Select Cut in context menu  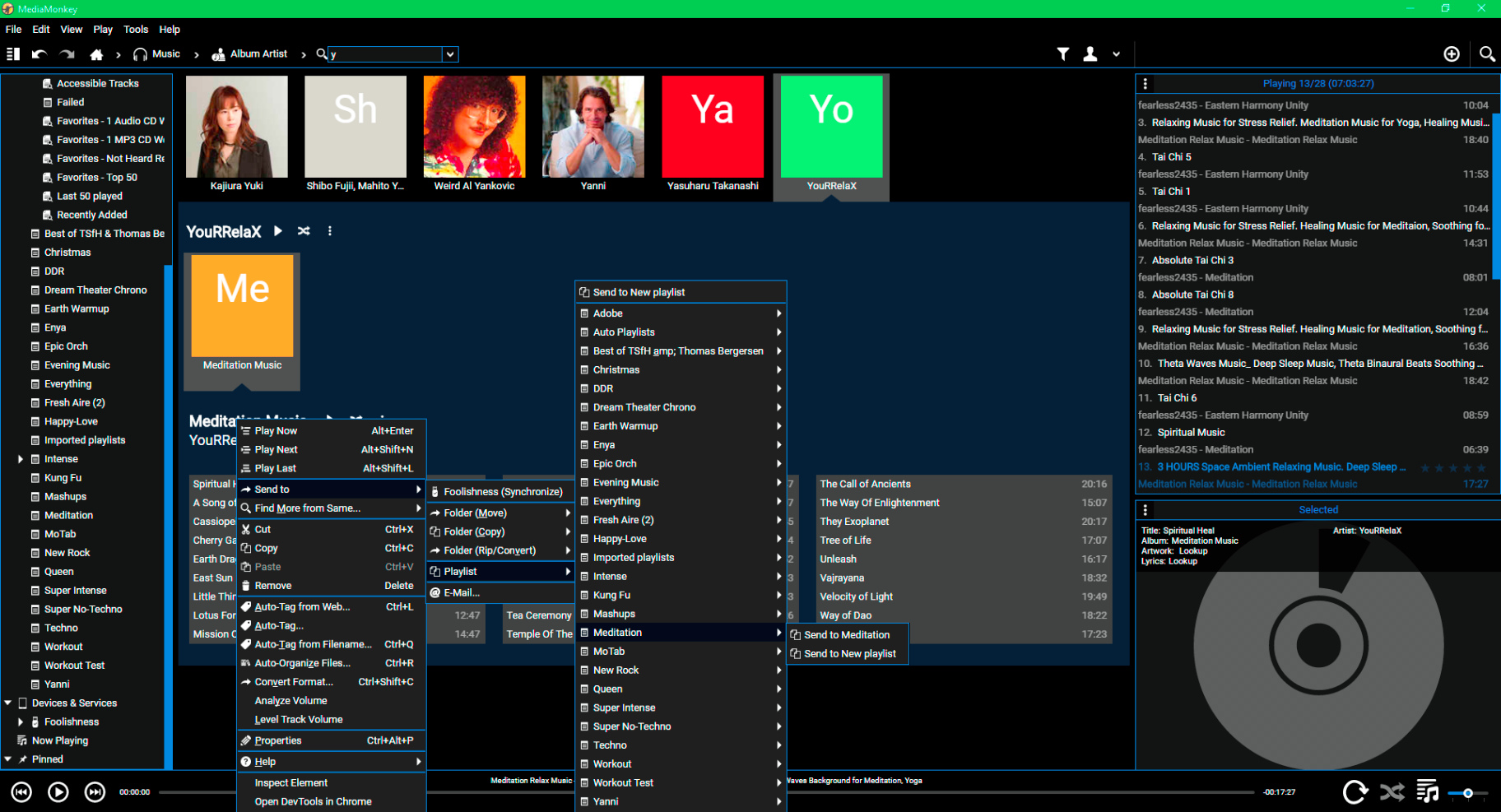(x=332, y=530)
